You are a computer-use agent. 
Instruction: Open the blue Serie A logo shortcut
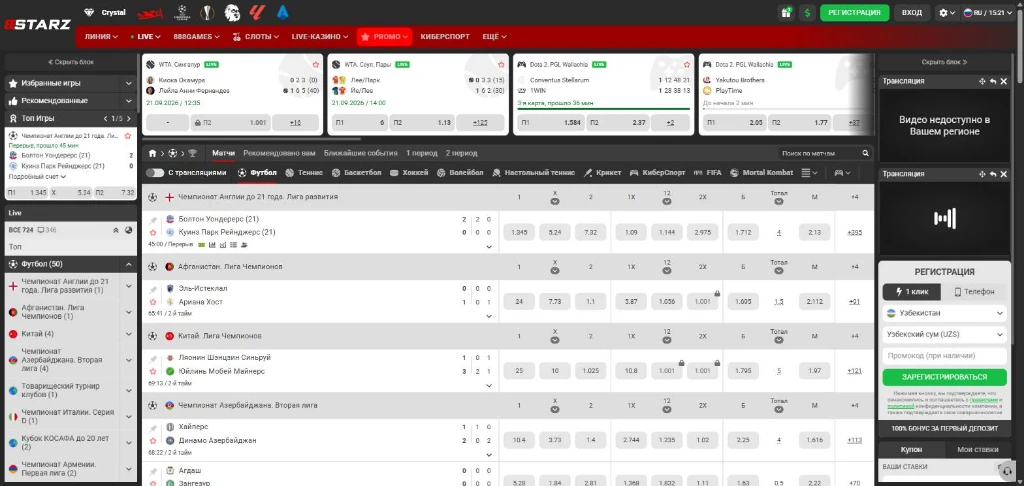coord(283,12)
